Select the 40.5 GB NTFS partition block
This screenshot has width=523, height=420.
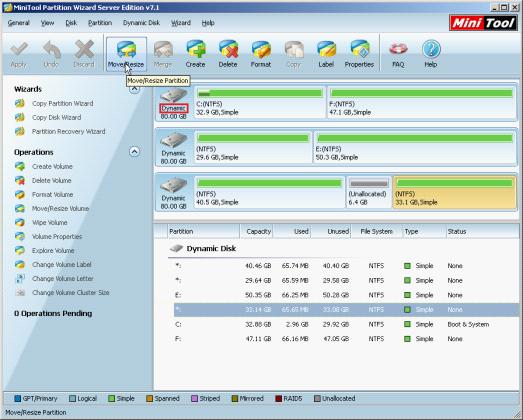(270, 192)
